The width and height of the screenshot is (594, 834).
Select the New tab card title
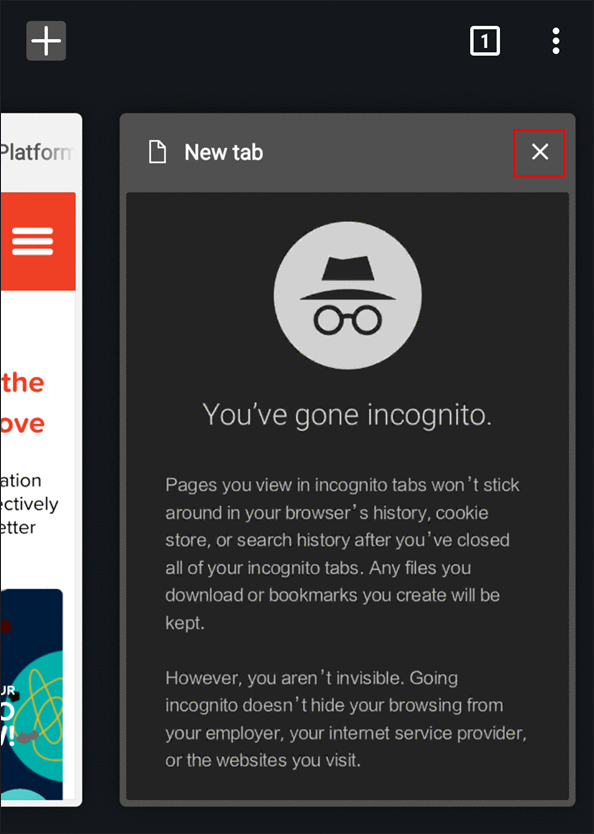(x=224, y=153)
